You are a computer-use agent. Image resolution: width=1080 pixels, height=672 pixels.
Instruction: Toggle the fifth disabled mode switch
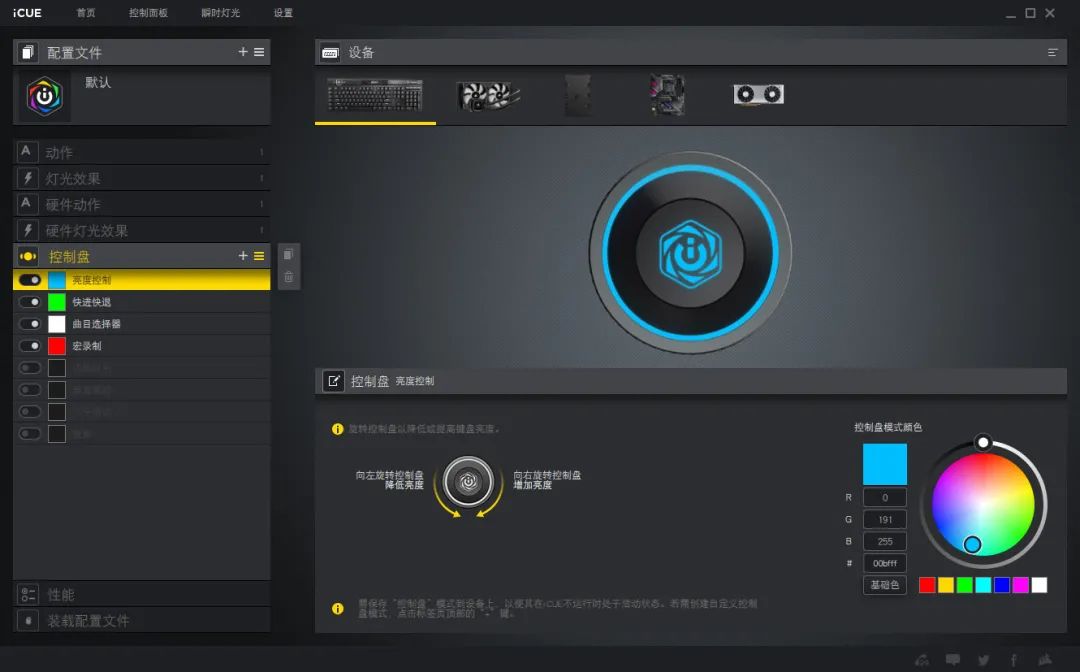pyautogui.click(x=30, y=368)
